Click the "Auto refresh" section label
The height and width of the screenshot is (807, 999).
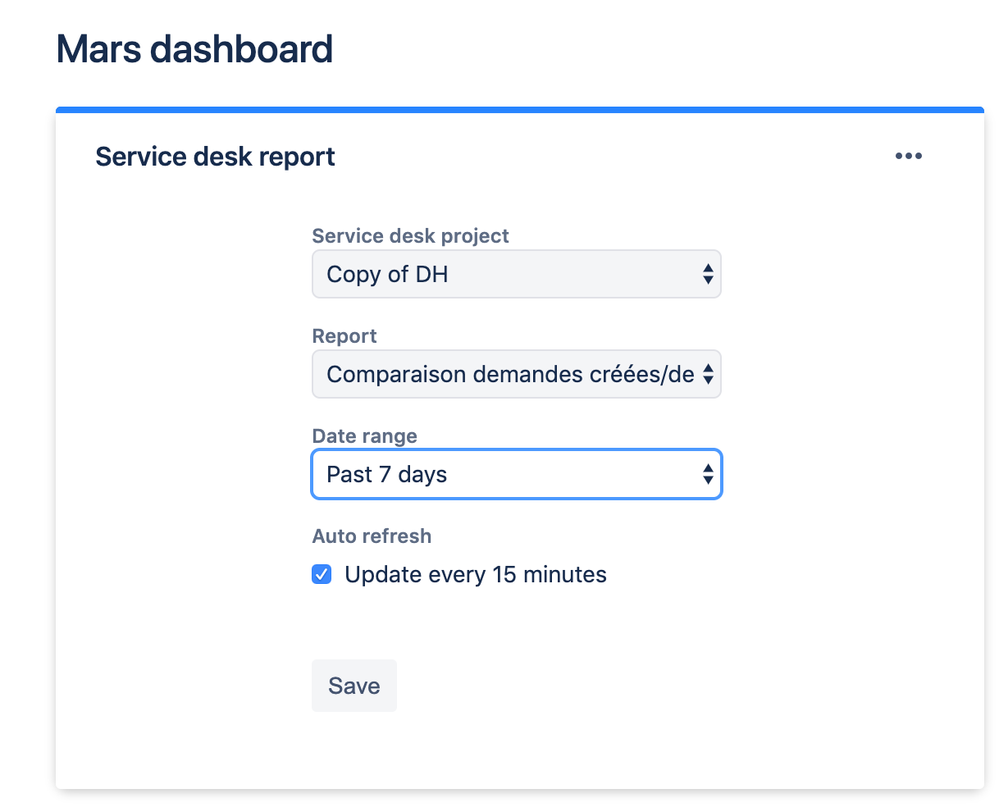pos(371,536)
